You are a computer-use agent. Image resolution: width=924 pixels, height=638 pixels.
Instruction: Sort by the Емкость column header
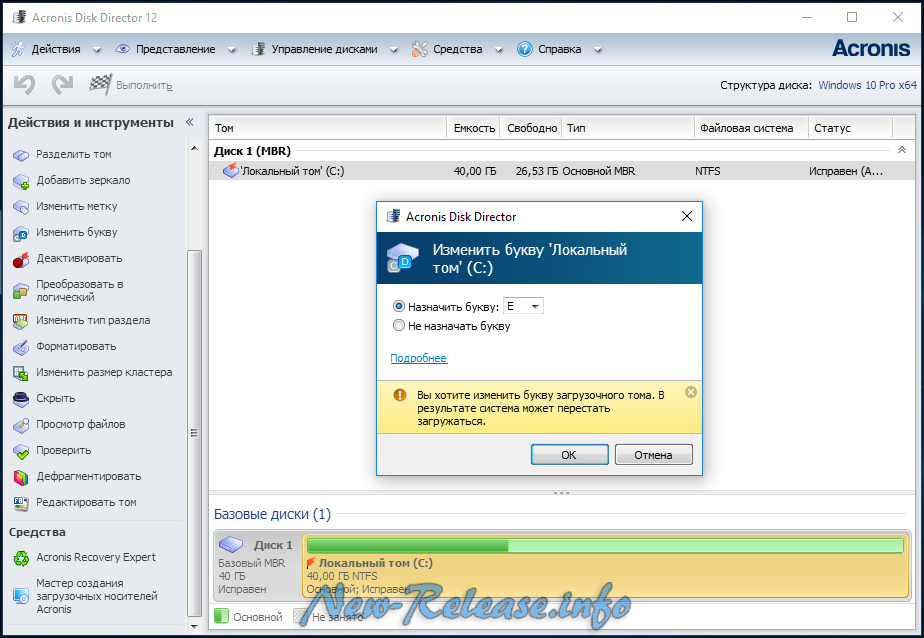473,128
